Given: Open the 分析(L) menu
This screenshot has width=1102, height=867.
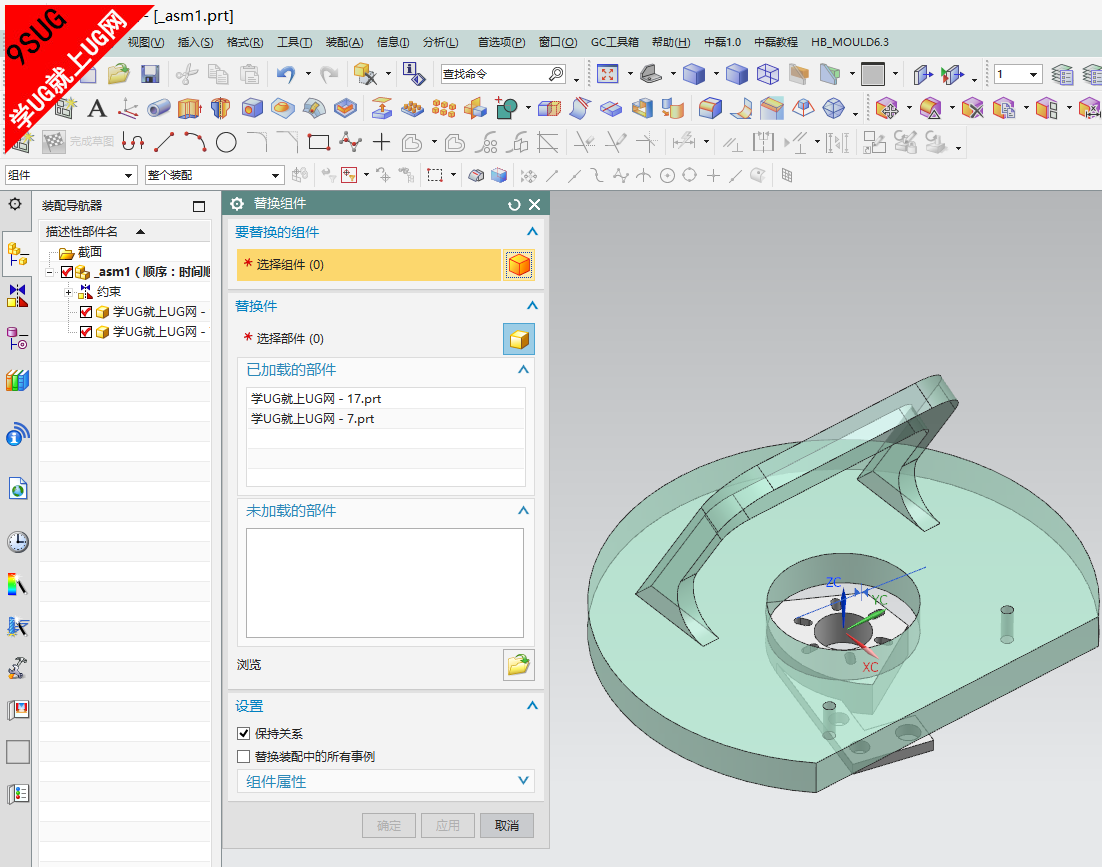Looking at the screenshot, I should (441, 42).
